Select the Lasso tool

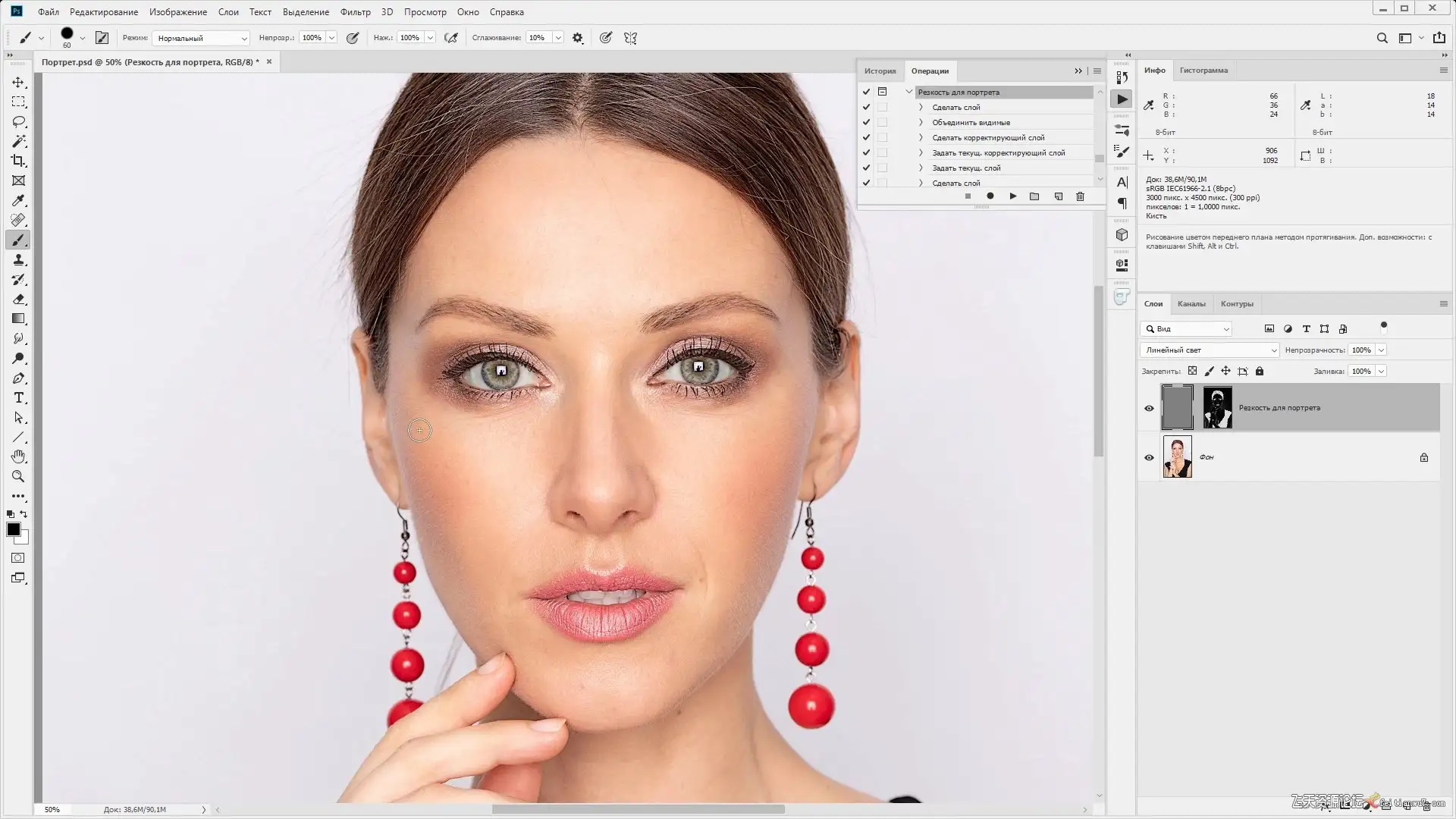pyautogui.click(x=19, y=121)
